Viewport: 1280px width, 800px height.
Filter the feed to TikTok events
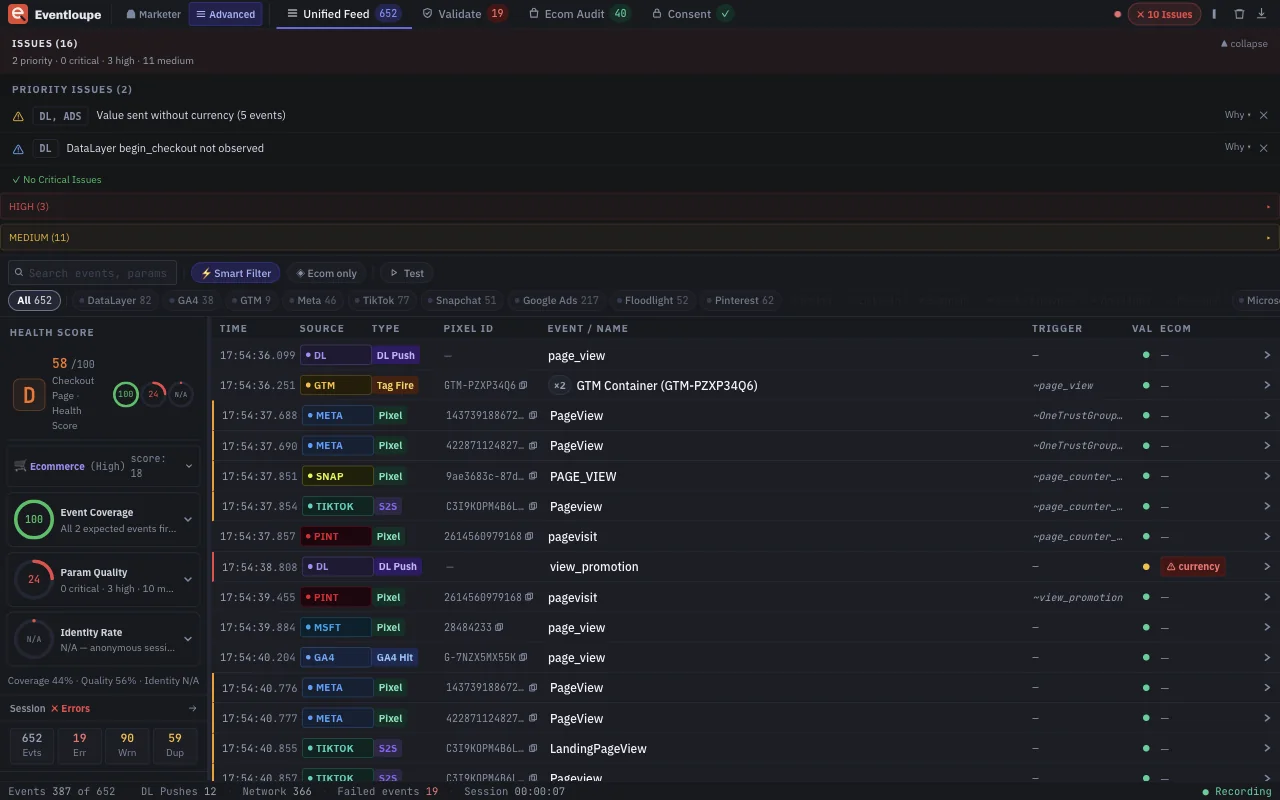coord(381,300)
